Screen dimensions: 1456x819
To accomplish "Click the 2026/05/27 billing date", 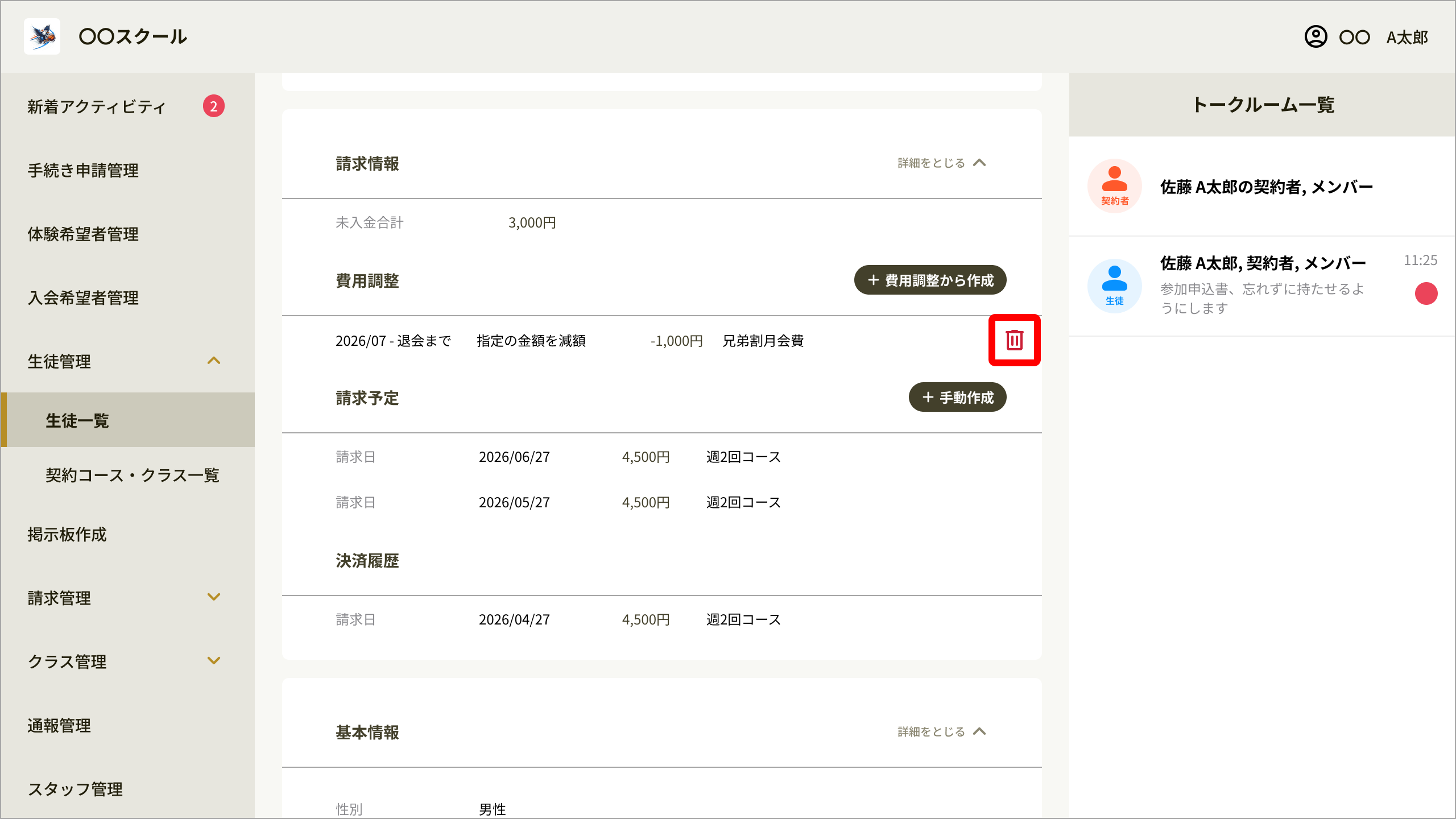I will [x=514, y=502].
